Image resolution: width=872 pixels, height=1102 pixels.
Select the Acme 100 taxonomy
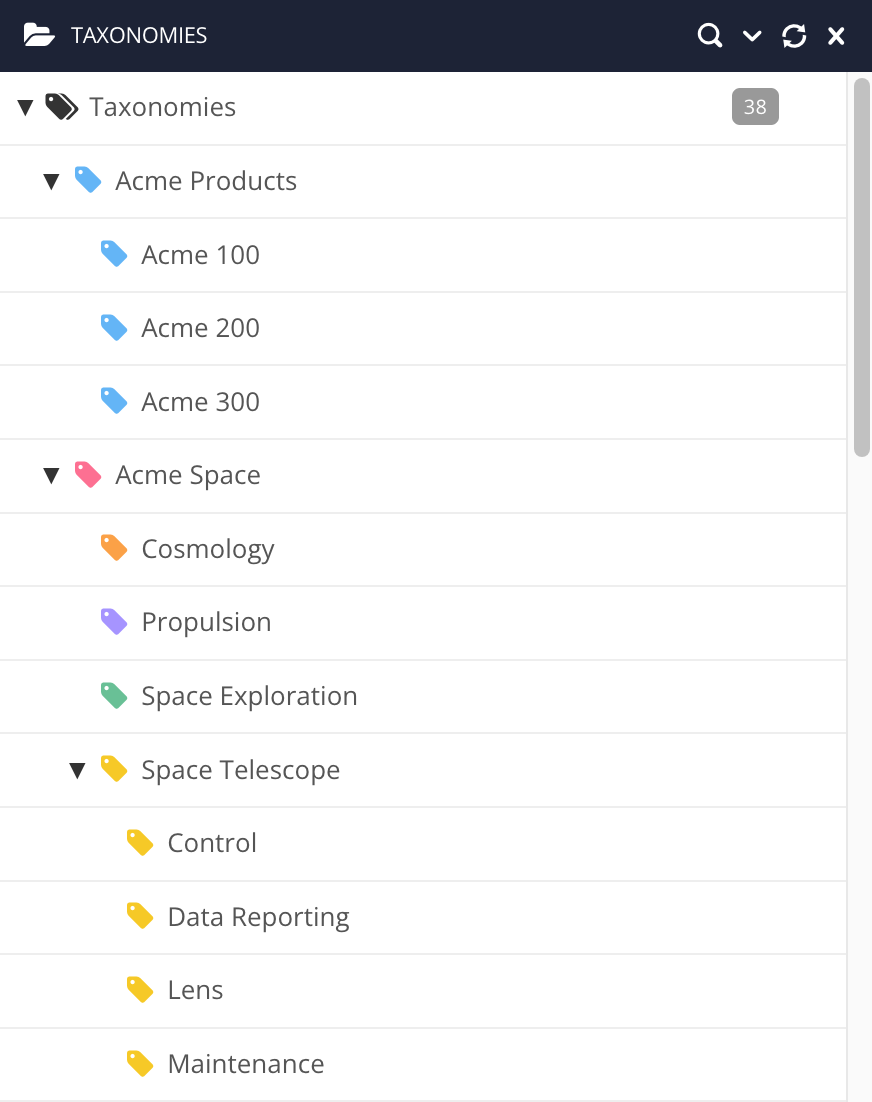[x=200, y=254]
